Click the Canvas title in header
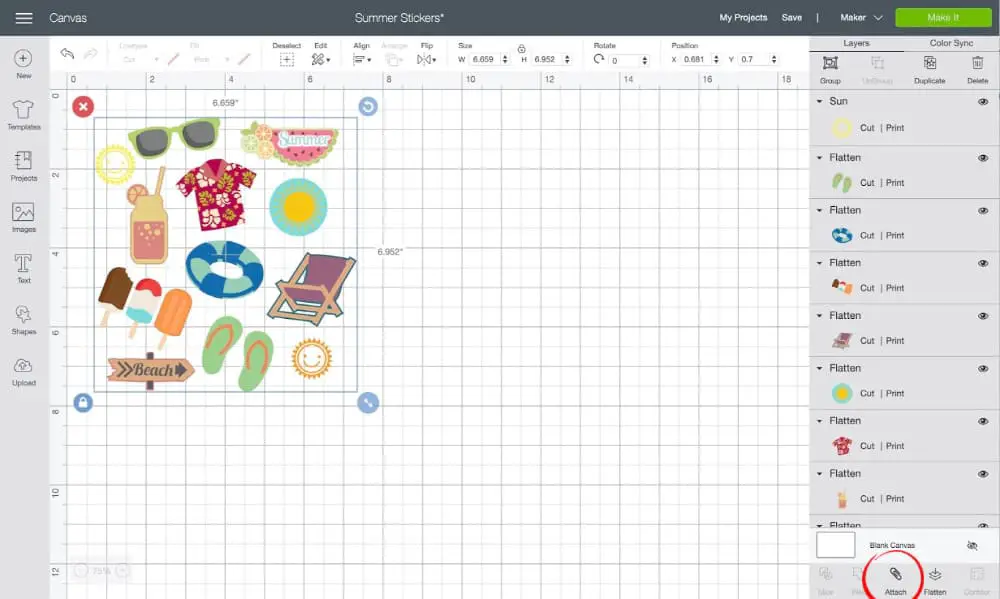Image resolution: width=1000 pixels, height=599 pixels. 68,18
